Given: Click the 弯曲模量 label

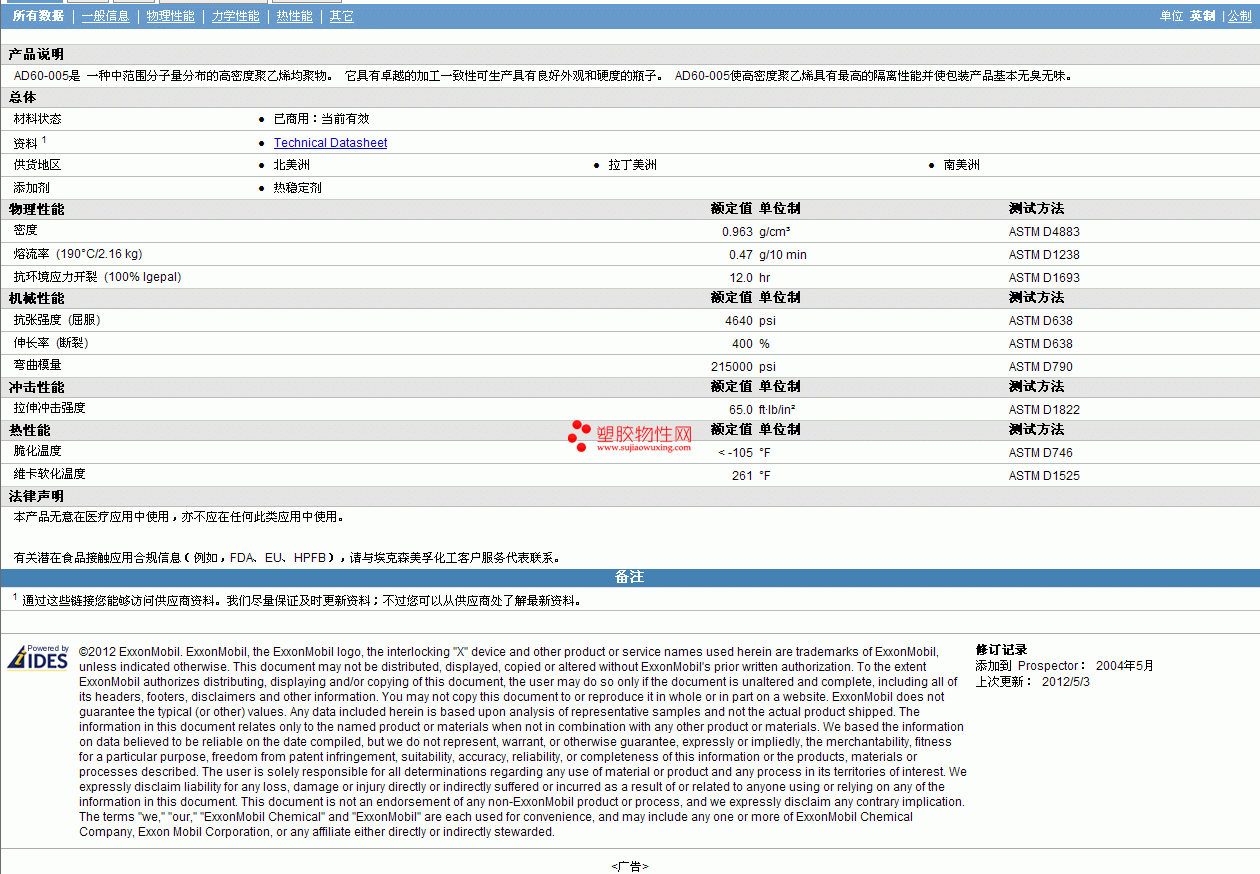Looking at the screenshot, I should (x=37, y=366).
